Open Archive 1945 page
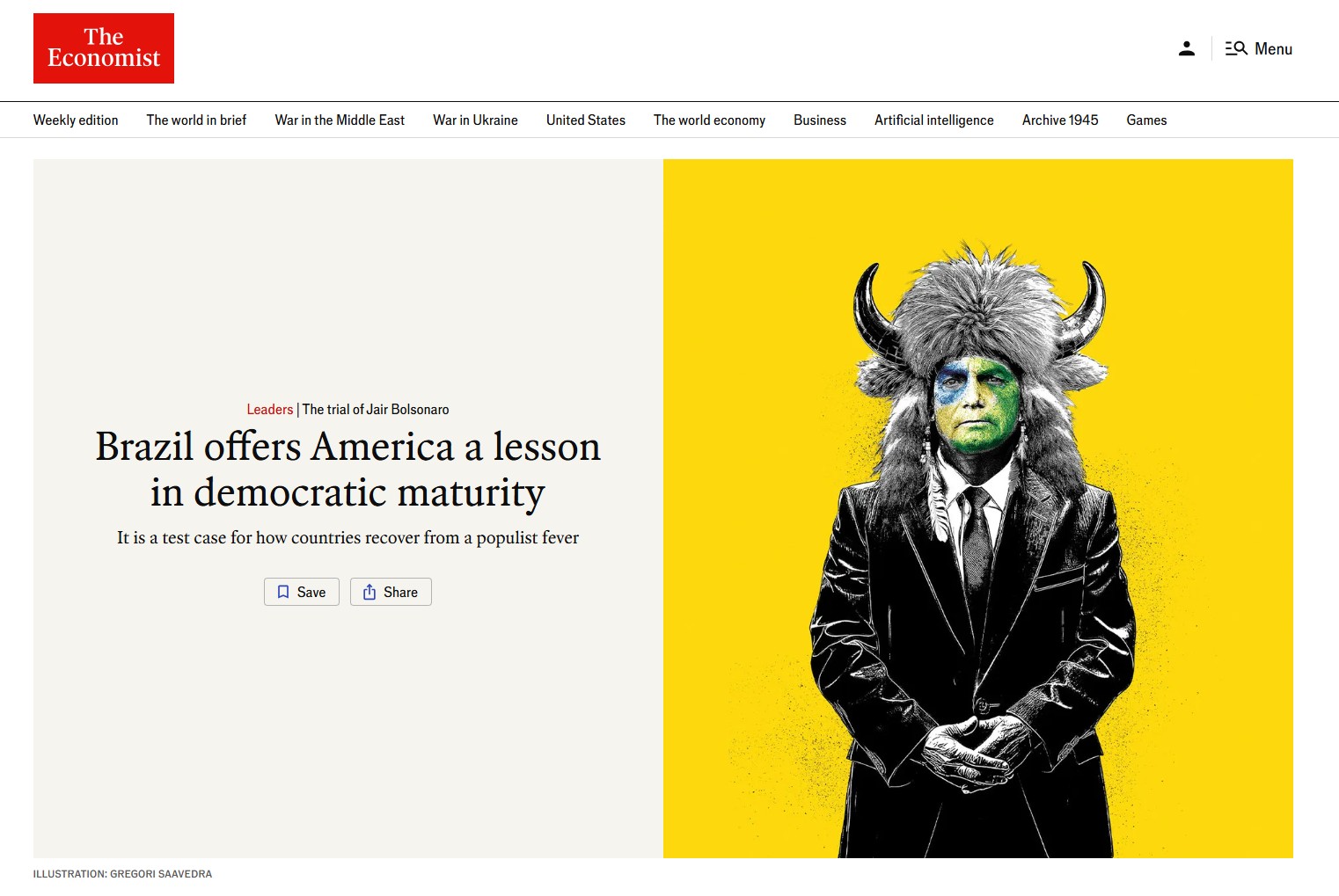Image resolution: width=1339 pixels, height=896 pixels. pyautogui.click(x=1059, y=120)
